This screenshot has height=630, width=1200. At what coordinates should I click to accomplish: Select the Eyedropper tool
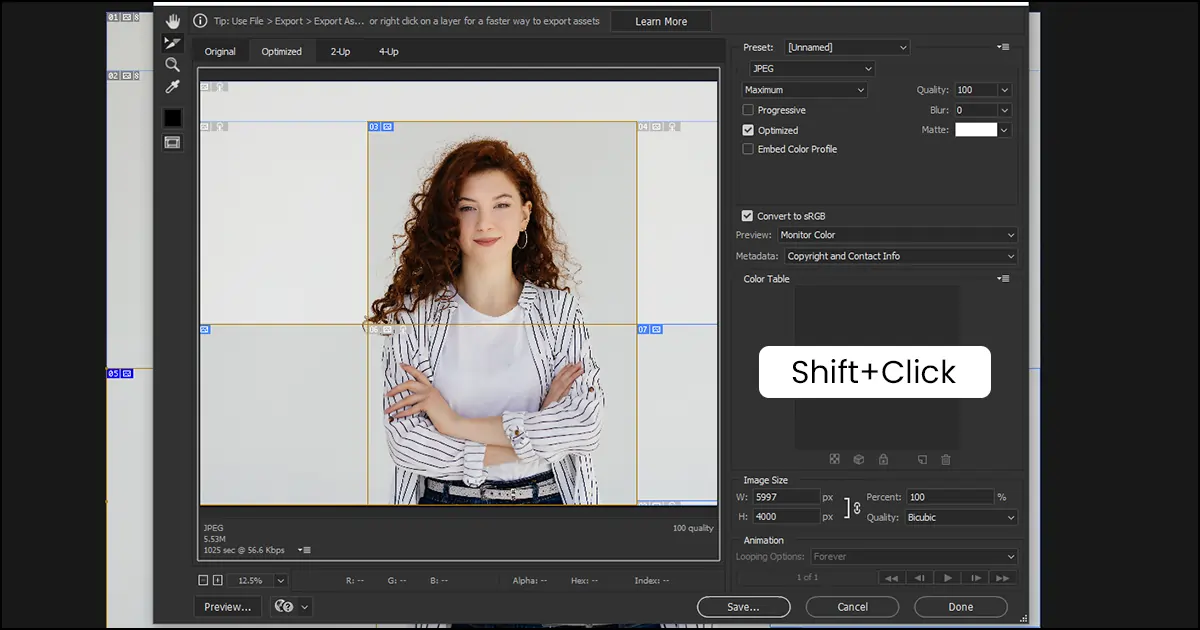tap(172, 87)
